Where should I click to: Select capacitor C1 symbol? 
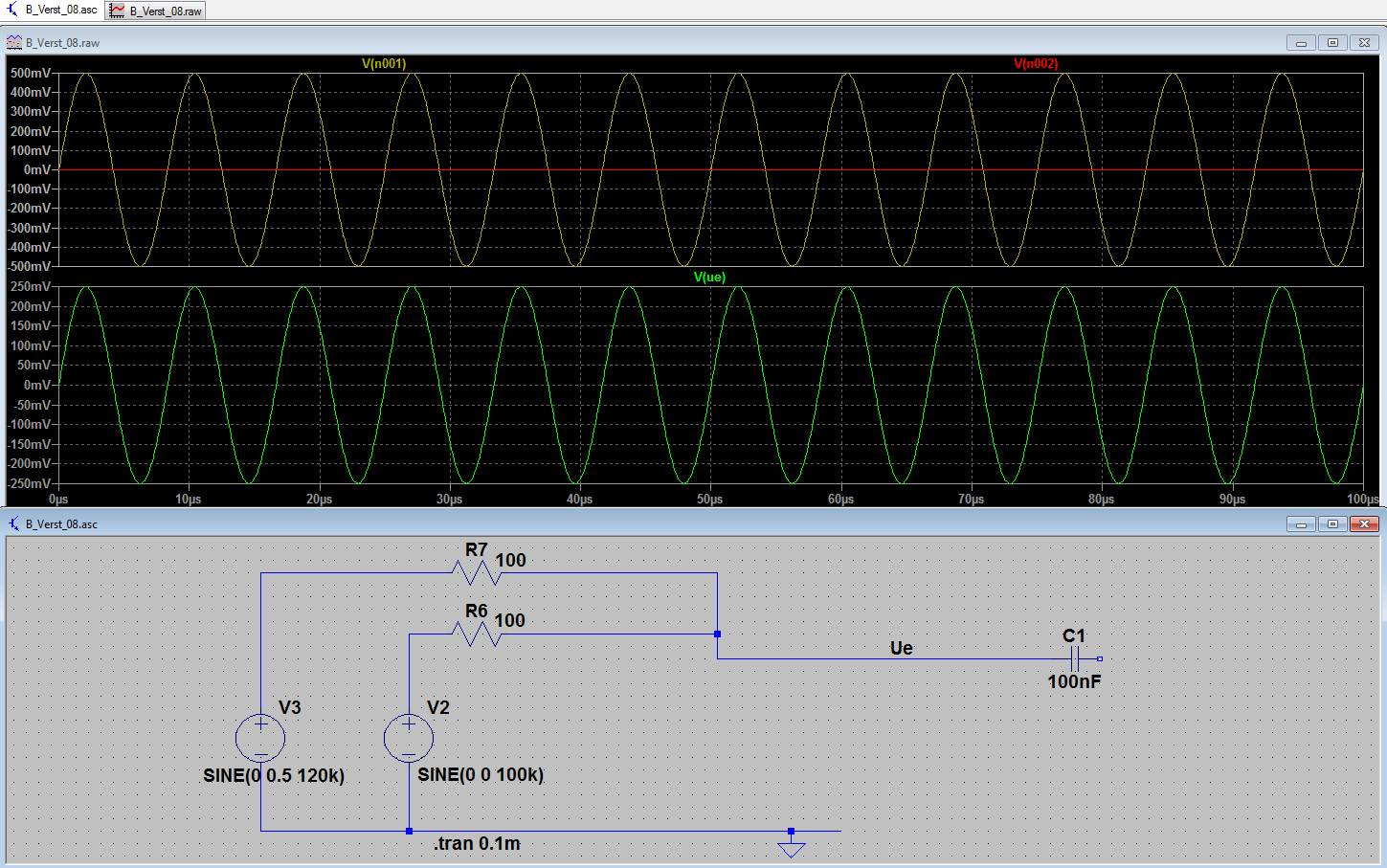coord(1075,658)
